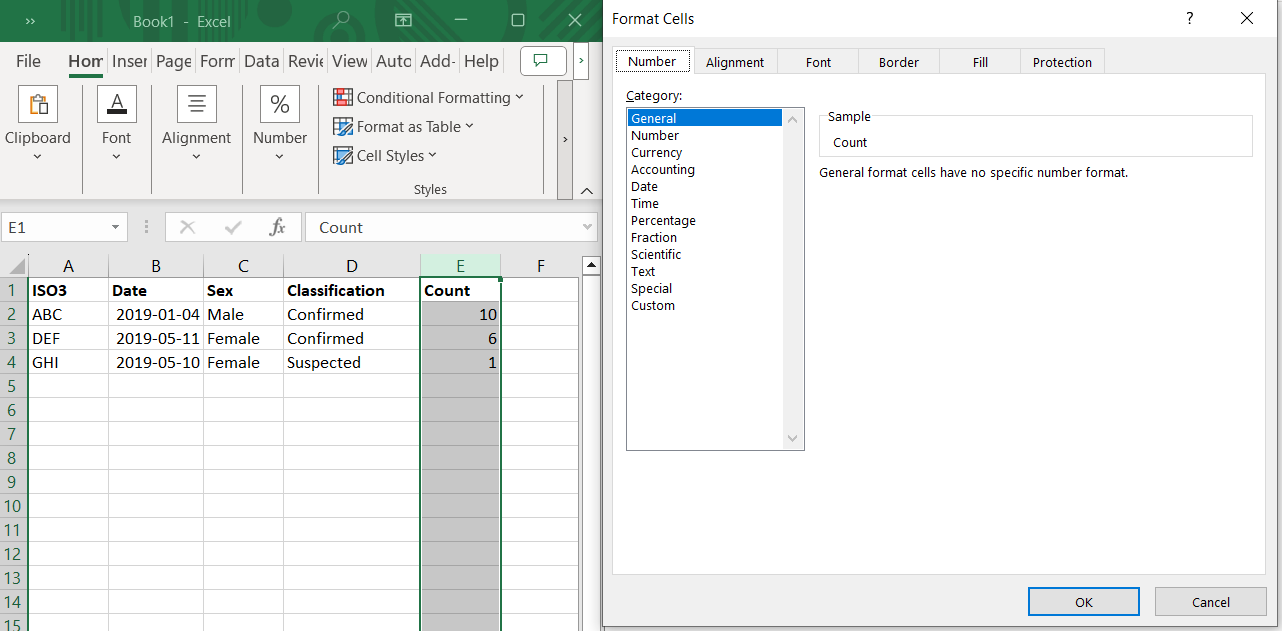Show more ribbon groups arrow
The width and height of the screenshot is (1282, 631).
565,139
